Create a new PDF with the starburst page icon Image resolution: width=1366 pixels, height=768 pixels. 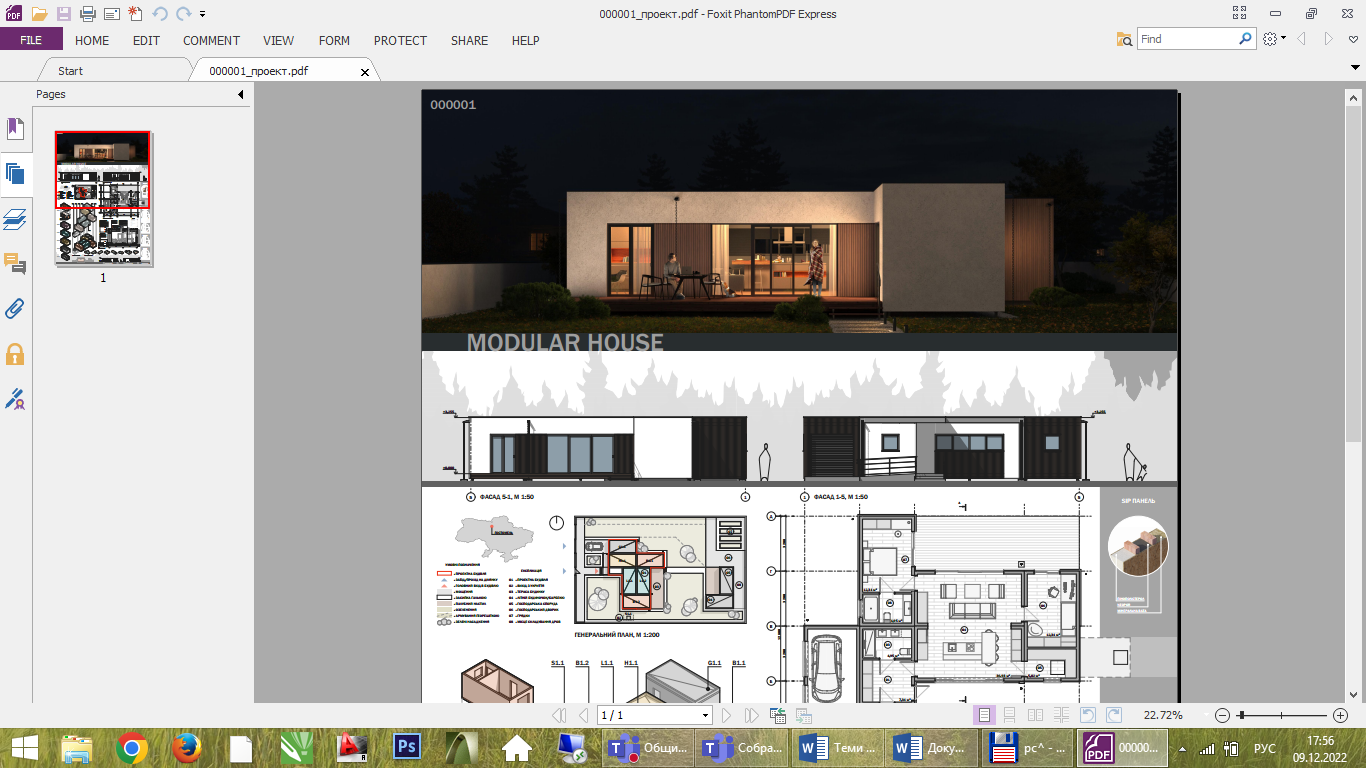pyautogui.click(x=135, y=14)
